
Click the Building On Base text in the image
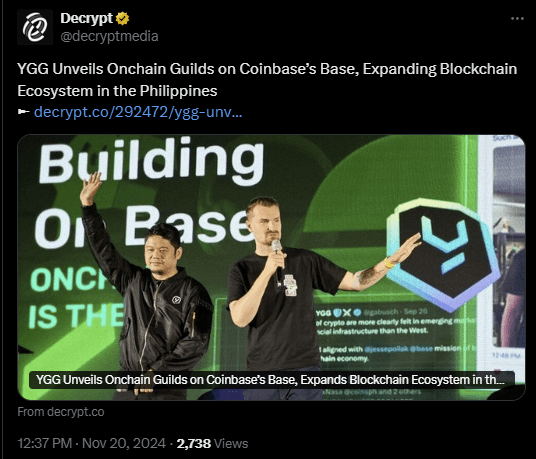coord(150,191)
